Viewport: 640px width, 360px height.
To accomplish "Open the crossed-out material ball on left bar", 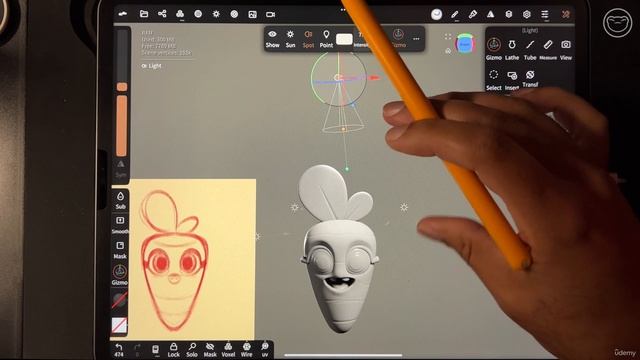I will [x=119, y=301].
